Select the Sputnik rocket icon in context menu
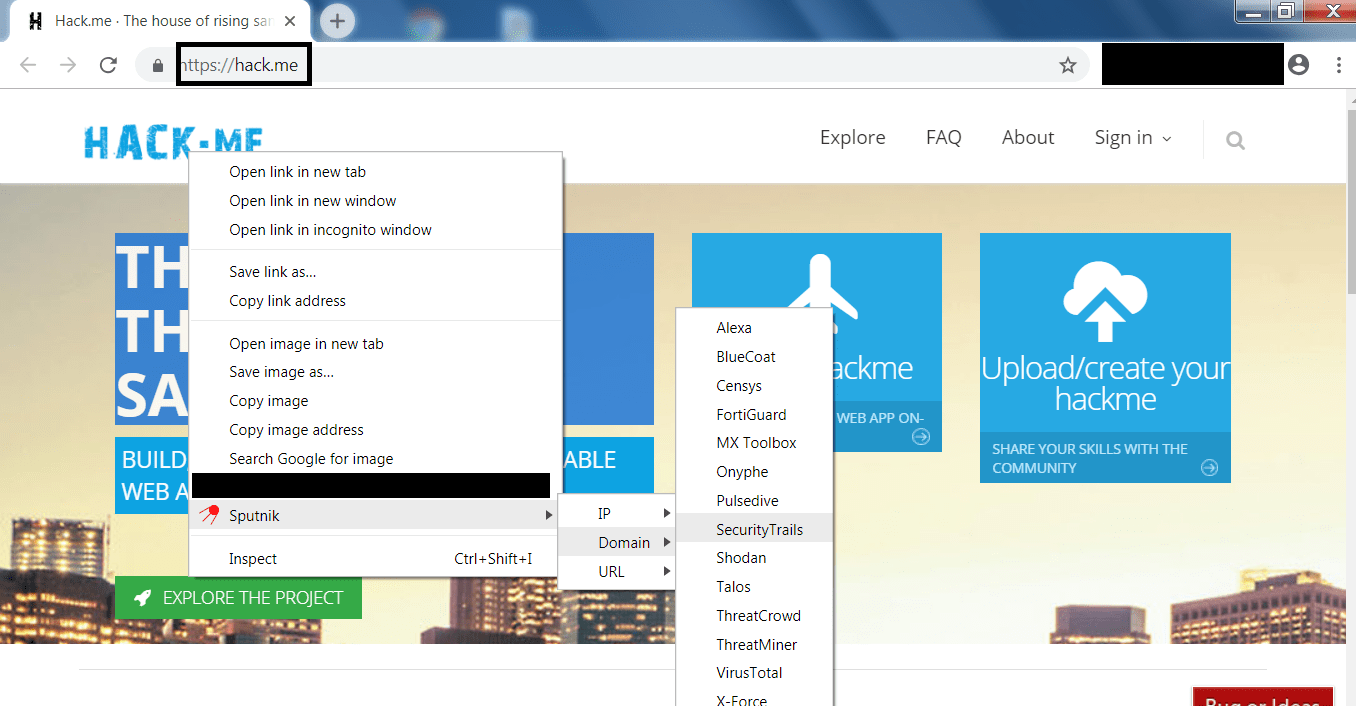Screen dimensions: 1356x706 [209, 514]
